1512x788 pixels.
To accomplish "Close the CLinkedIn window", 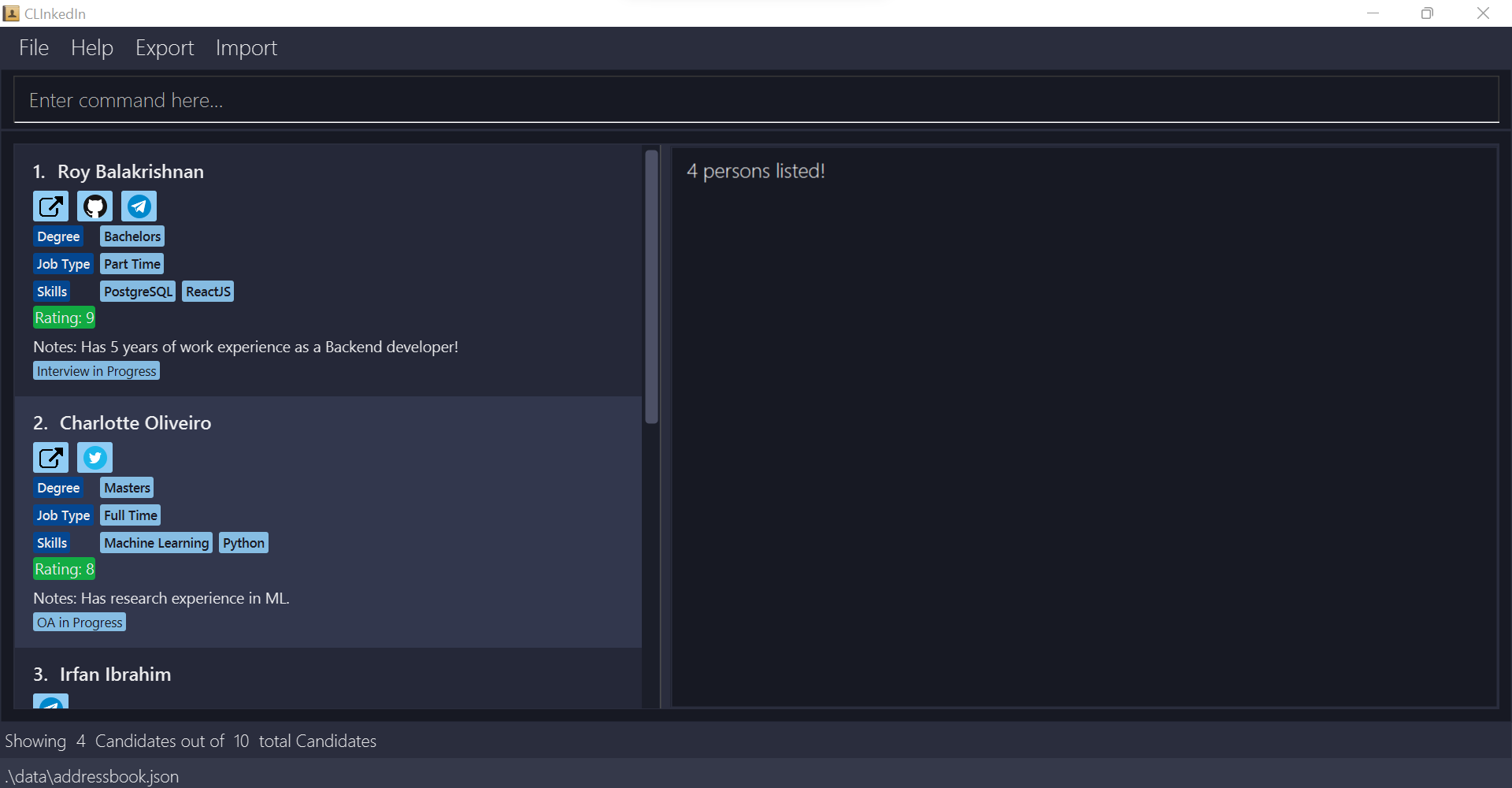I will pos(1483,13).
